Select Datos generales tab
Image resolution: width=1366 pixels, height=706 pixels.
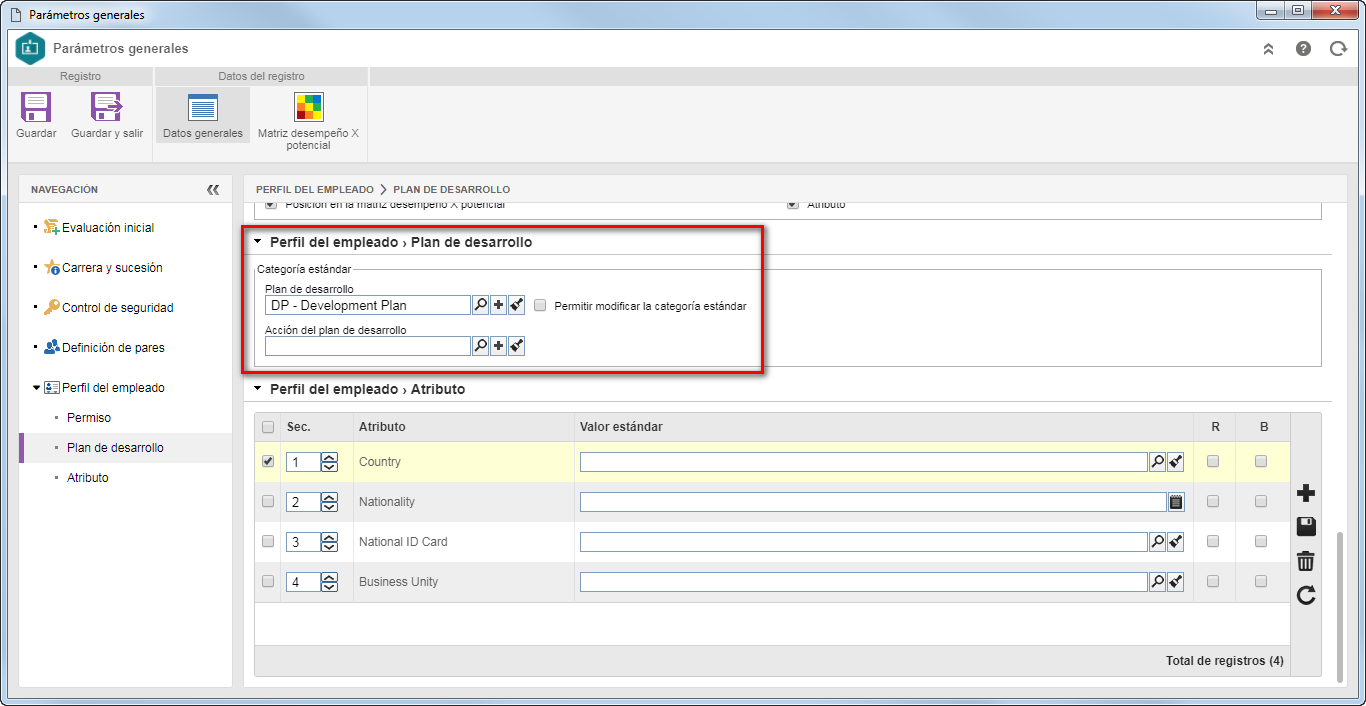coord(202,114)
